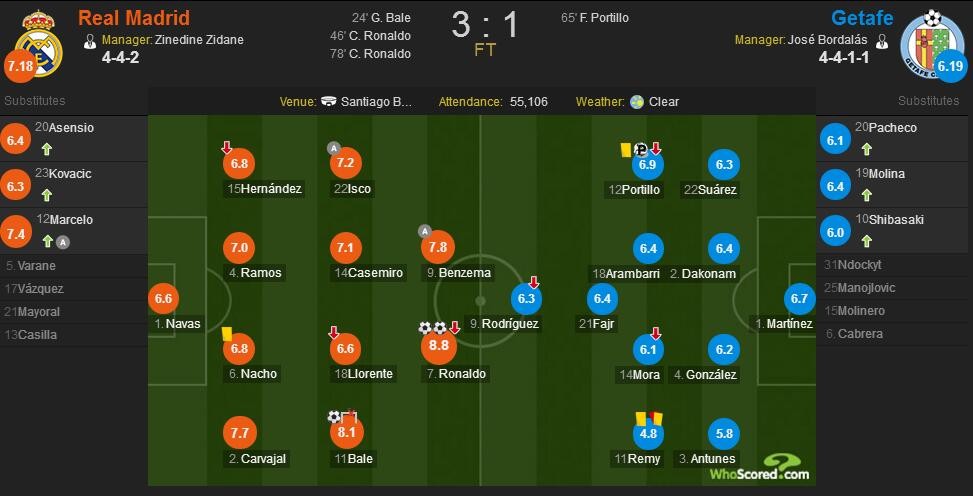Open the Getafe team link
Viewport: 973px width, 496px height.
862,18
